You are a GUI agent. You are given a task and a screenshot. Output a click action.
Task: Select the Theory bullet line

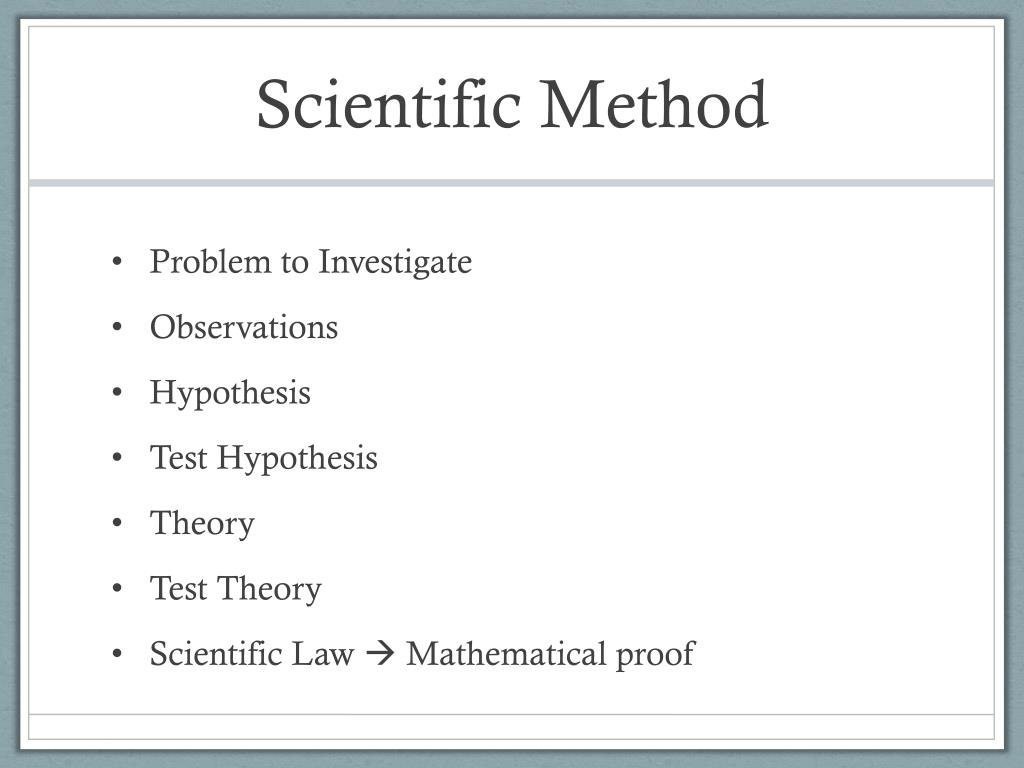(x=202, y=524)
